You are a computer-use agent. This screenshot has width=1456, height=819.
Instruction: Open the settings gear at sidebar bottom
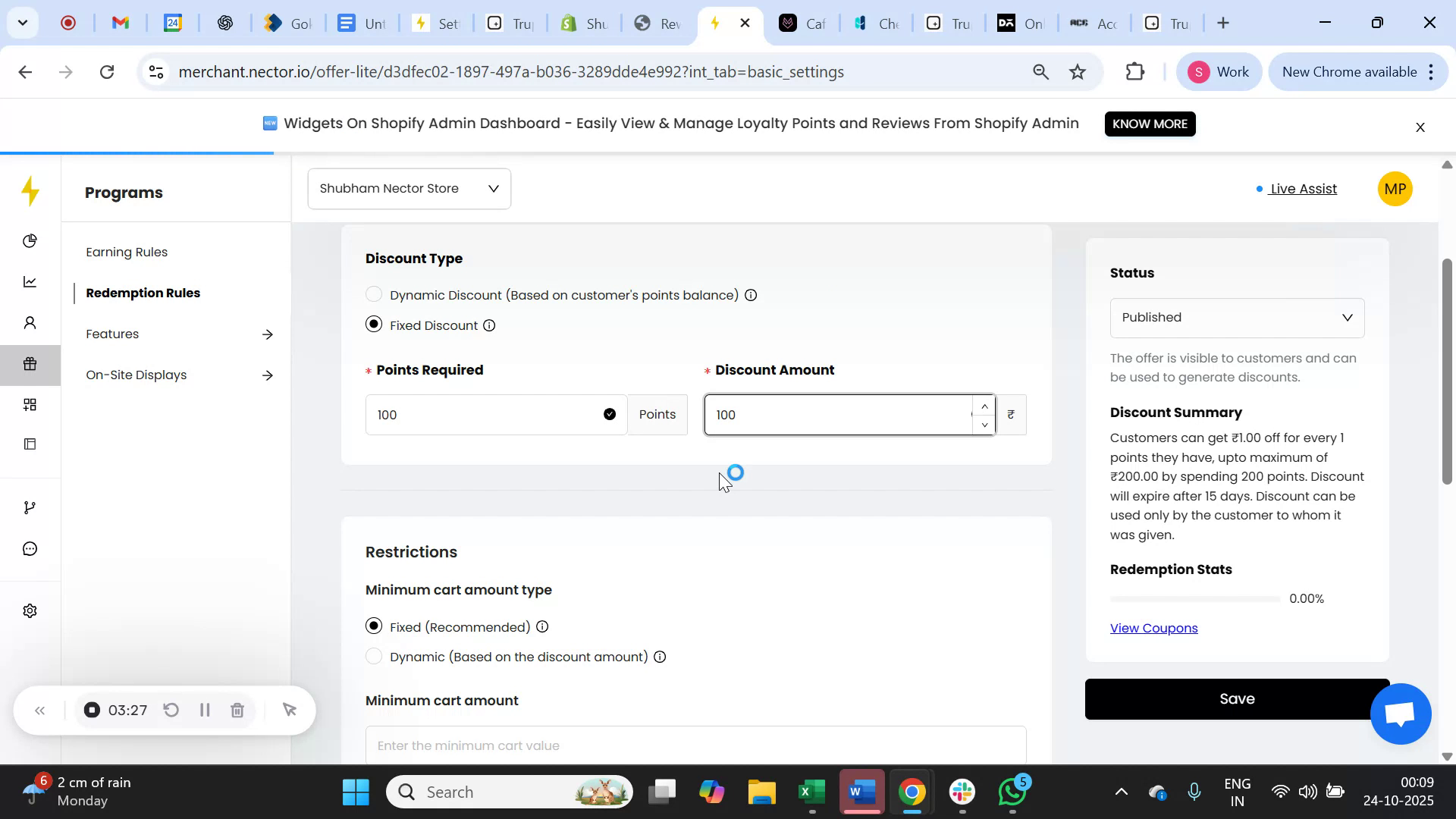click(x=30, y=610)
